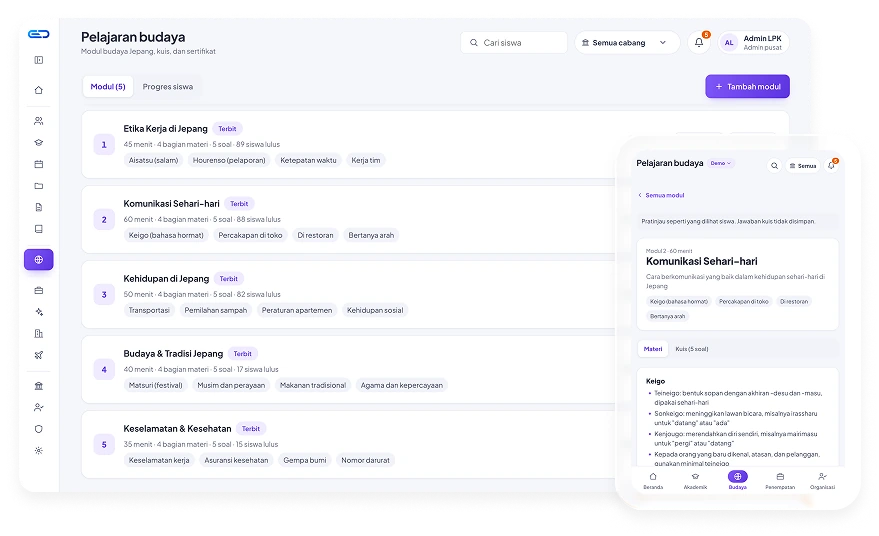Click search icon in mobile preview

point(774,166)
